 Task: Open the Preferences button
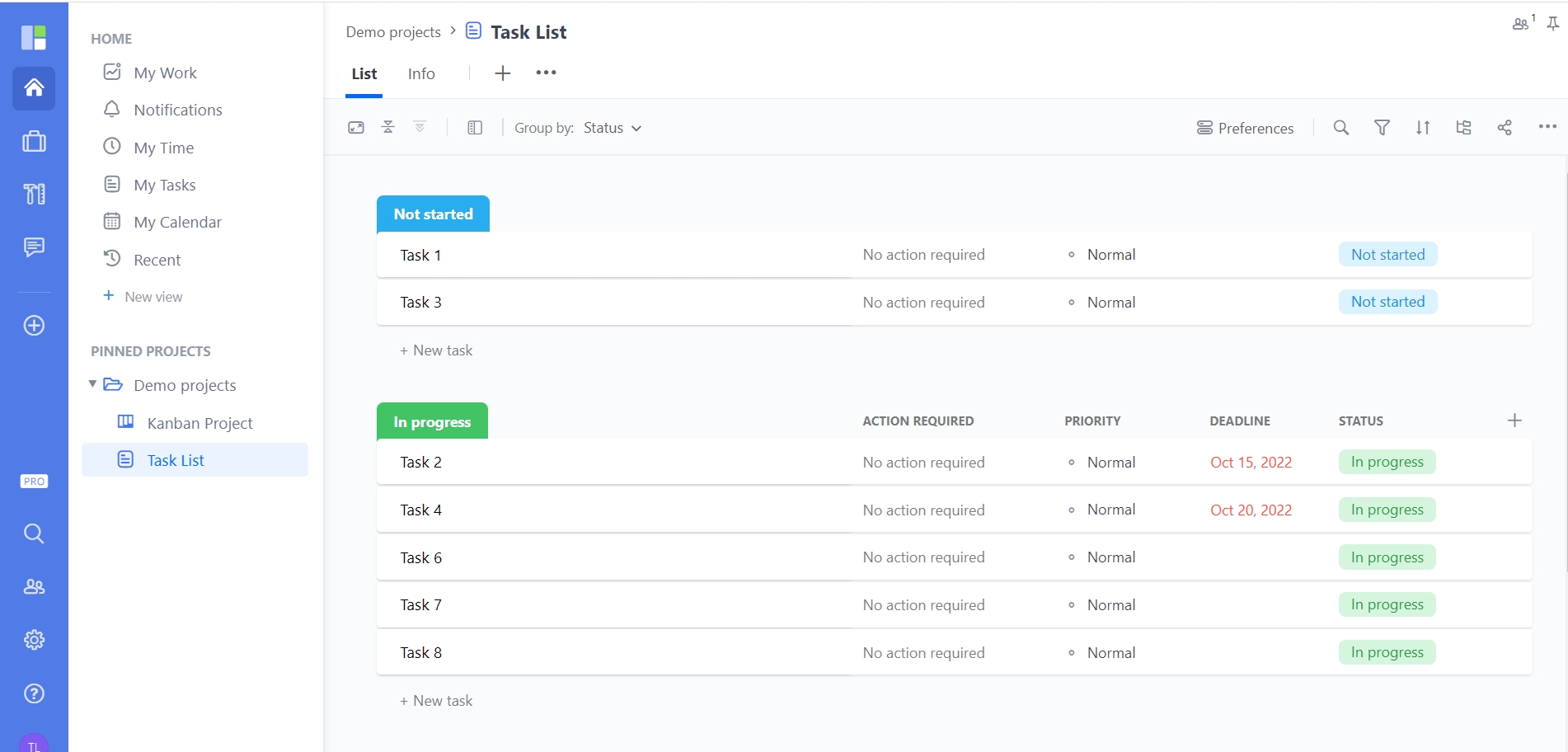click(1245, 128)
